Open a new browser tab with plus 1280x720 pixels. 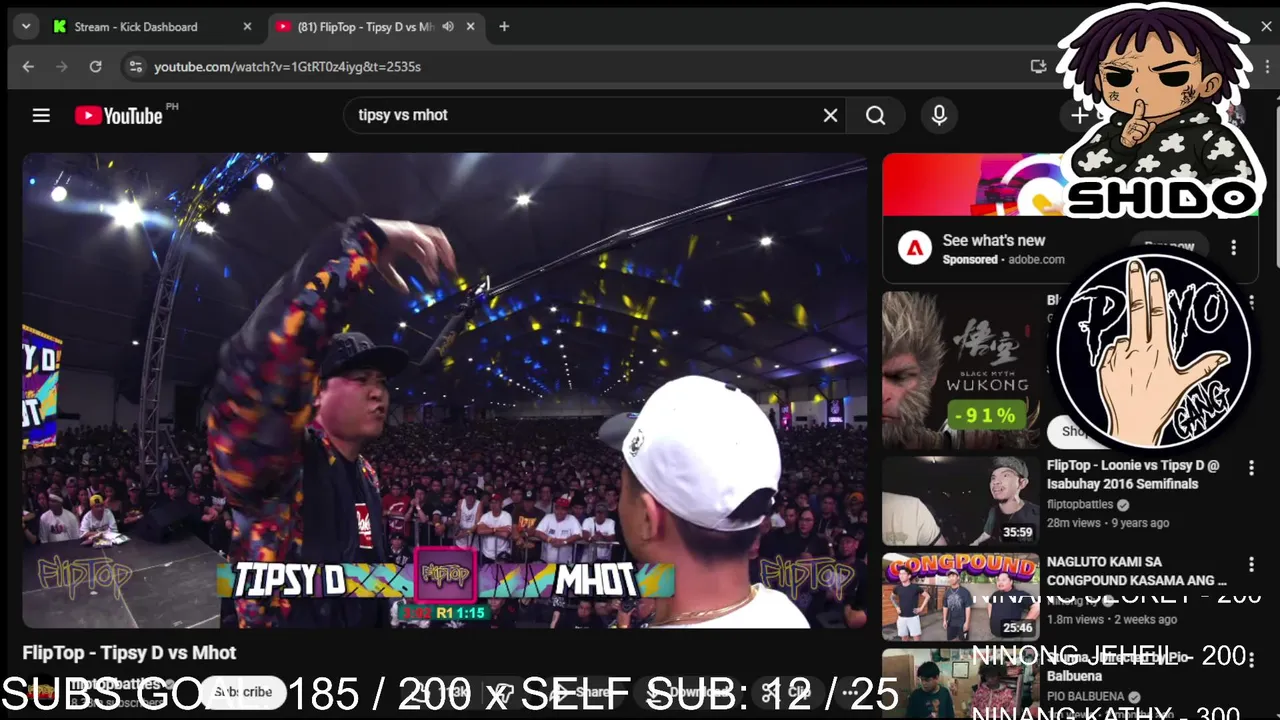[504, 26]
